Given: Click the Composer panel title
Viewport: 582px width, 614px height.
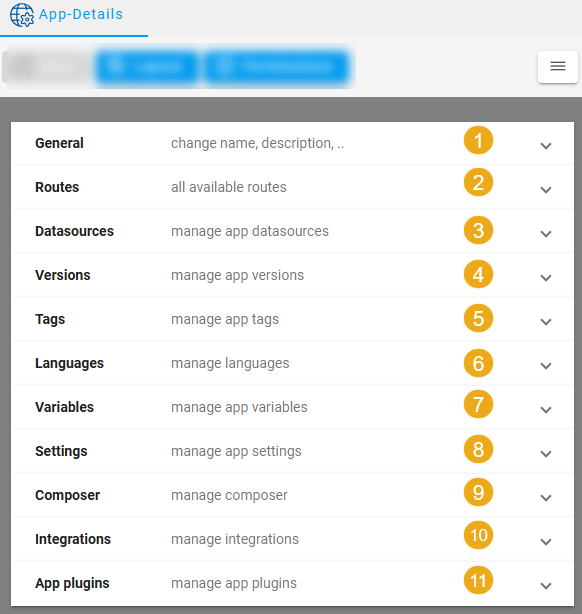Looking at the screenshot, I should click(67, 495).
